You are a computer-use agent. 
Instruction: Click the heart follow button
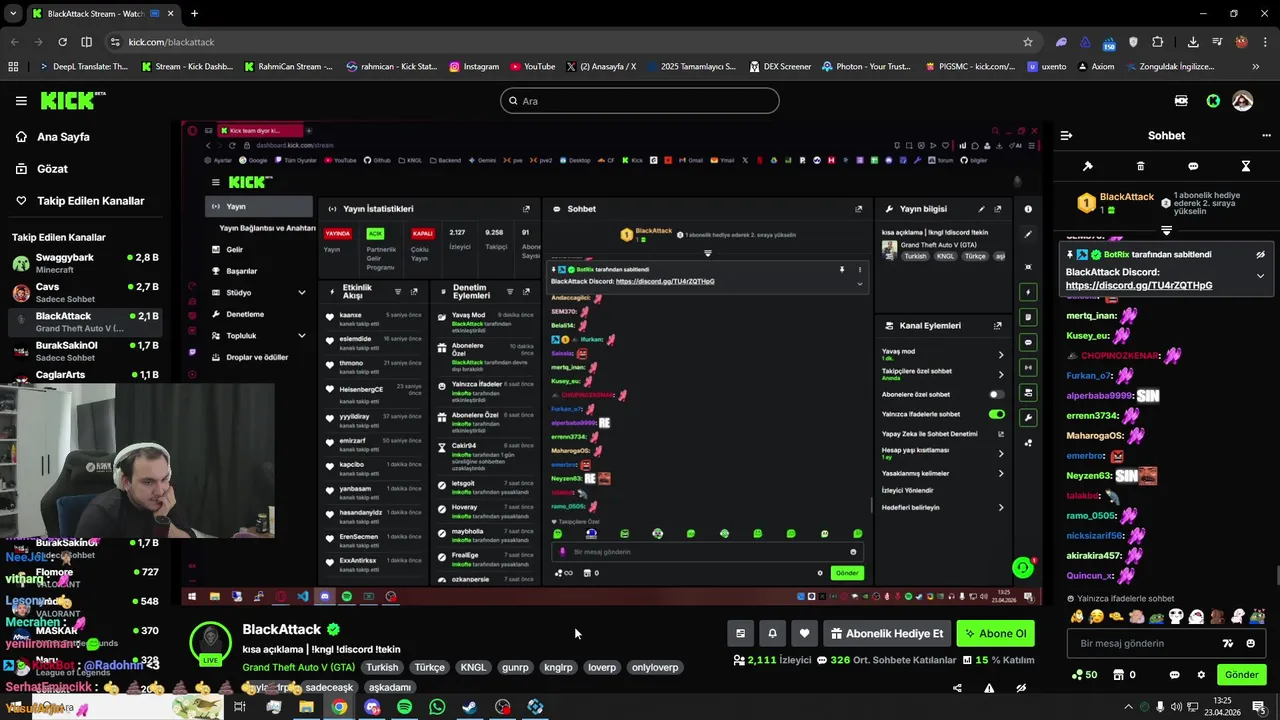click(804, 633)
